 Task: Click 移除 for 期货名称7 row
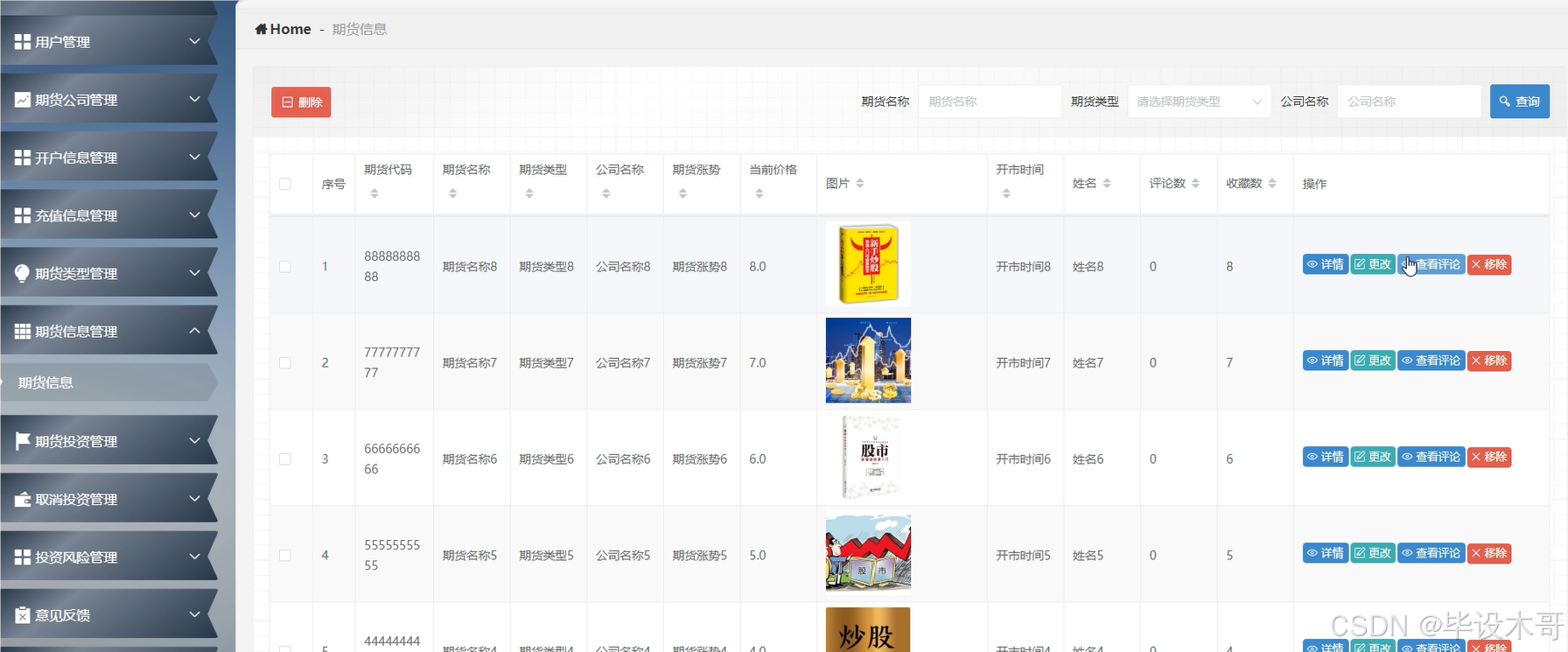1489,361
